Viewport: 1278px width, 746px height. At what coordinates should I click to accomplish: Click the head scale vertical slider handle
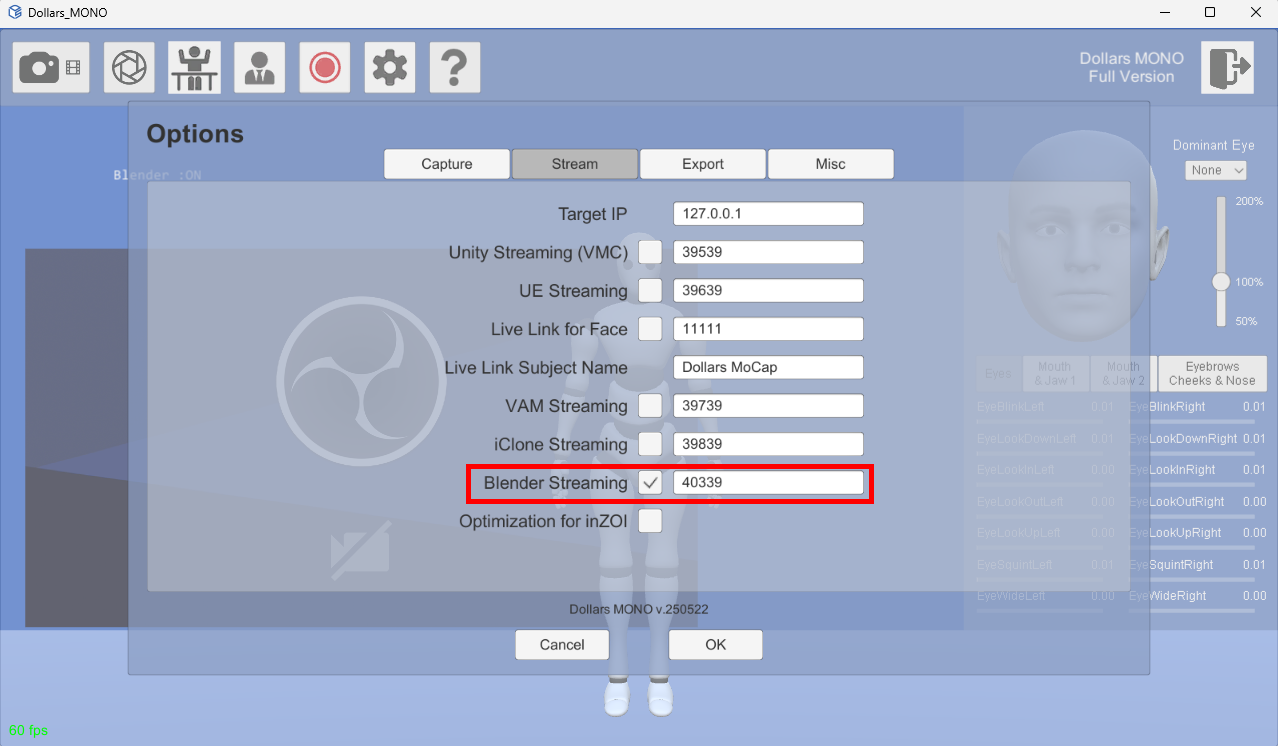(x=1221, y=282)
